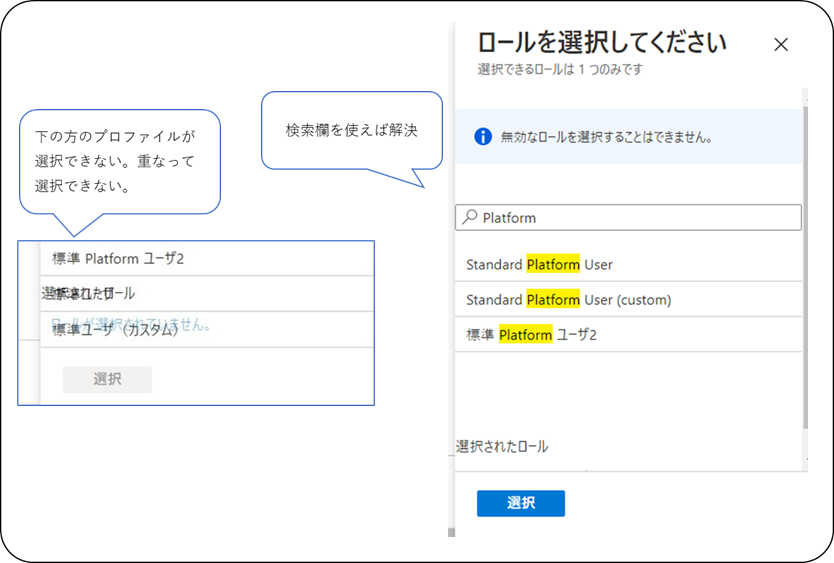Click the magnifier search icon
The image size is (834, 563).
click(470, 217)
